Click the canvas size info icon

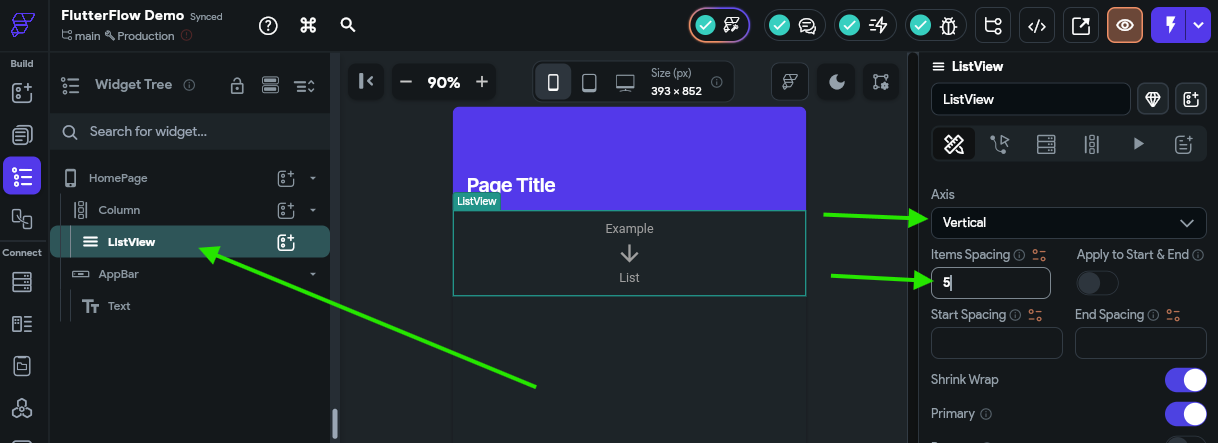[x=716, y=82]
